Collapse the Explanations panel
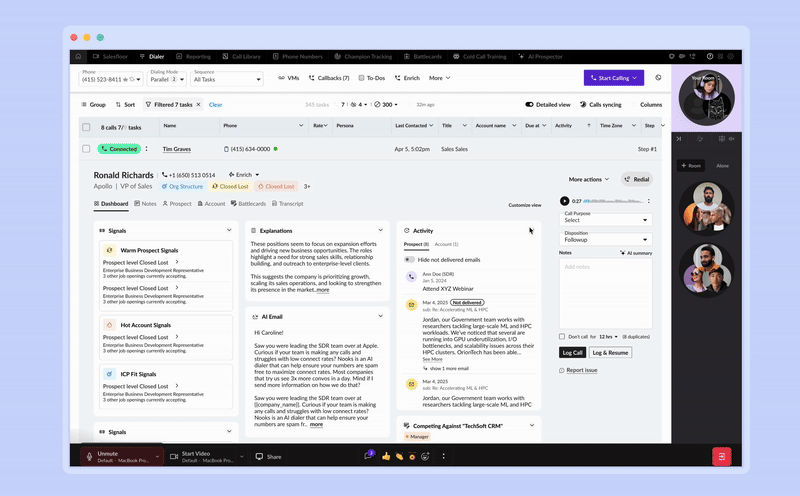Screen dimensions: 800x496 pyautogui.click(x=381, y=230)
